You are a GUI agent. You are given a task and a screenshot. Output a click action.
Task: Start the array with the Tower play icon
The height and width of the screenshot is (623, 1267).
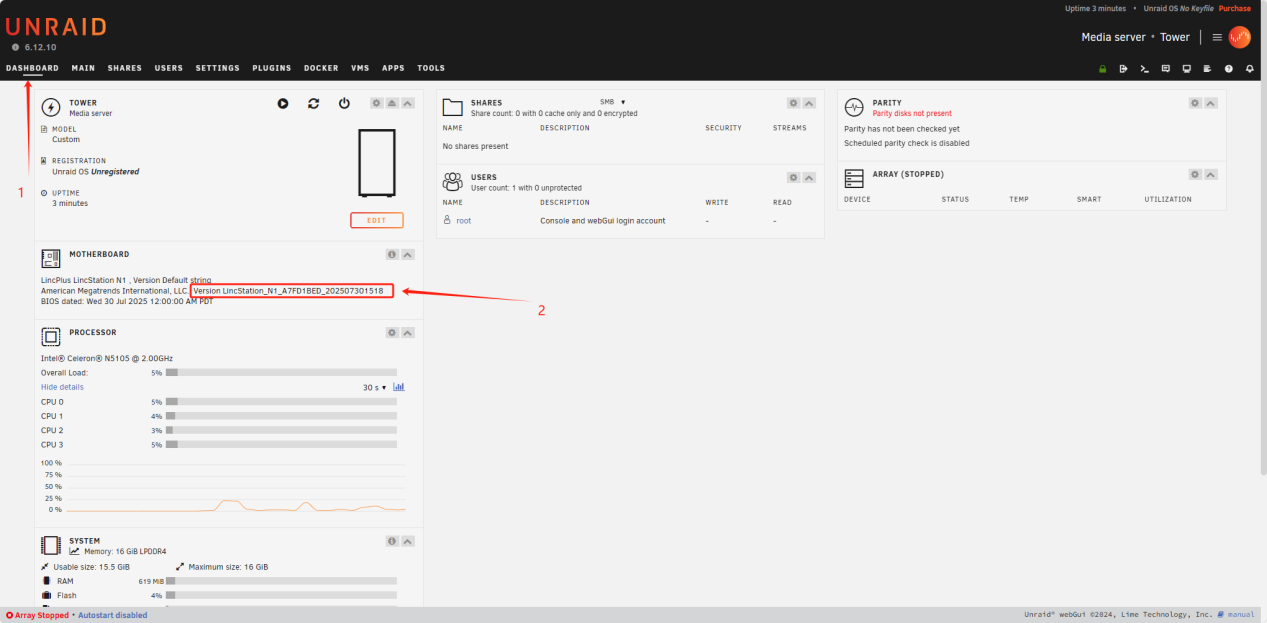coord(283,103)
